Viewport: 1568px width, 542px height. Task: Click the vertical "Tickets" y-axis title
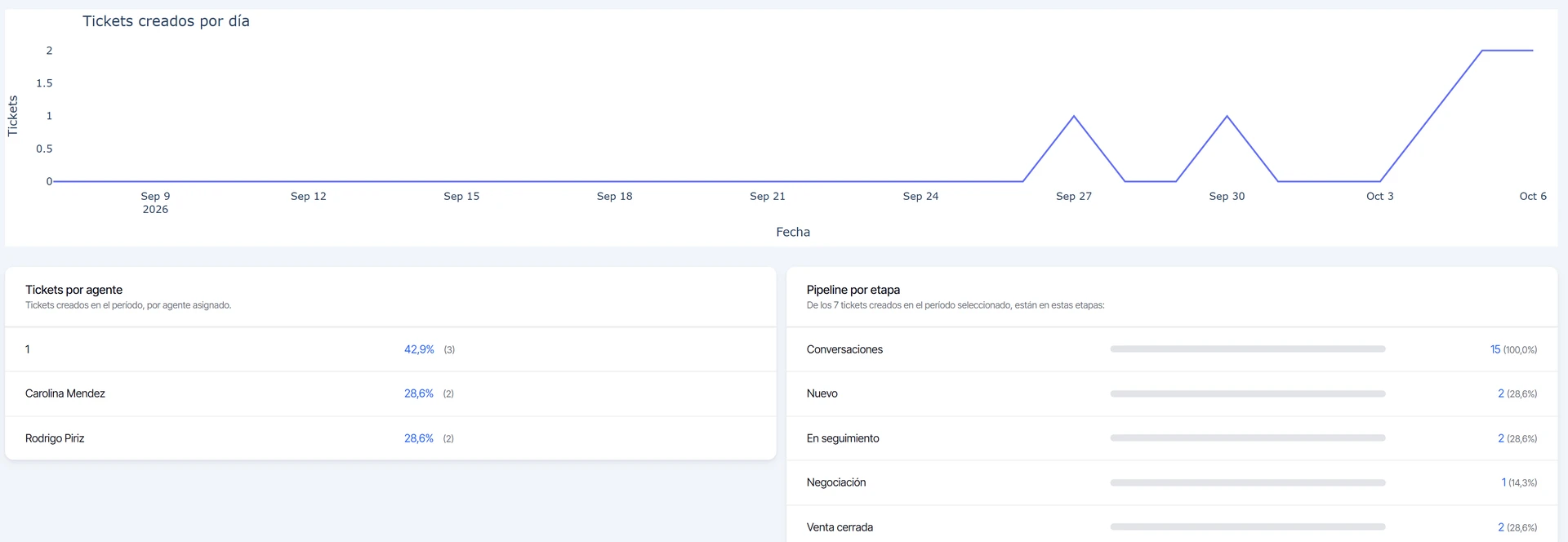point(12,116)
